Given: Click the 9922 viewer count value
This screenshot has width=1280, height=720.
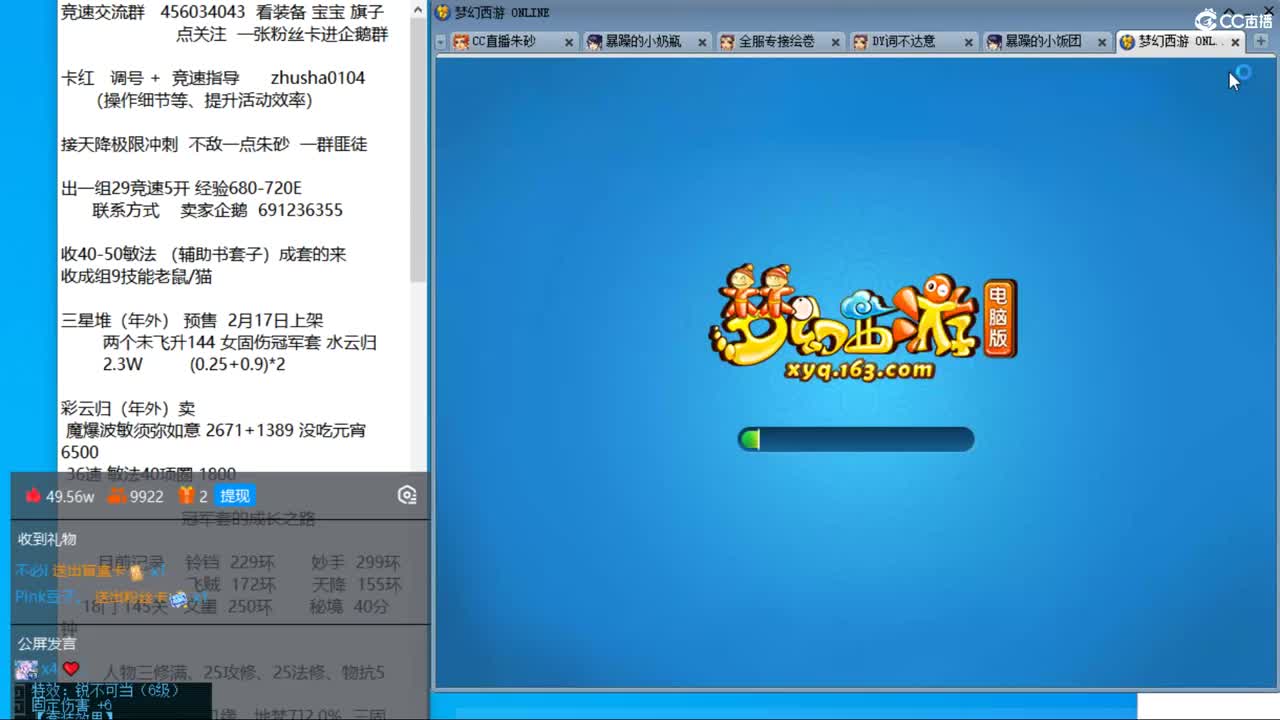Looking at the screenshot, I should (x=146, y=496).
